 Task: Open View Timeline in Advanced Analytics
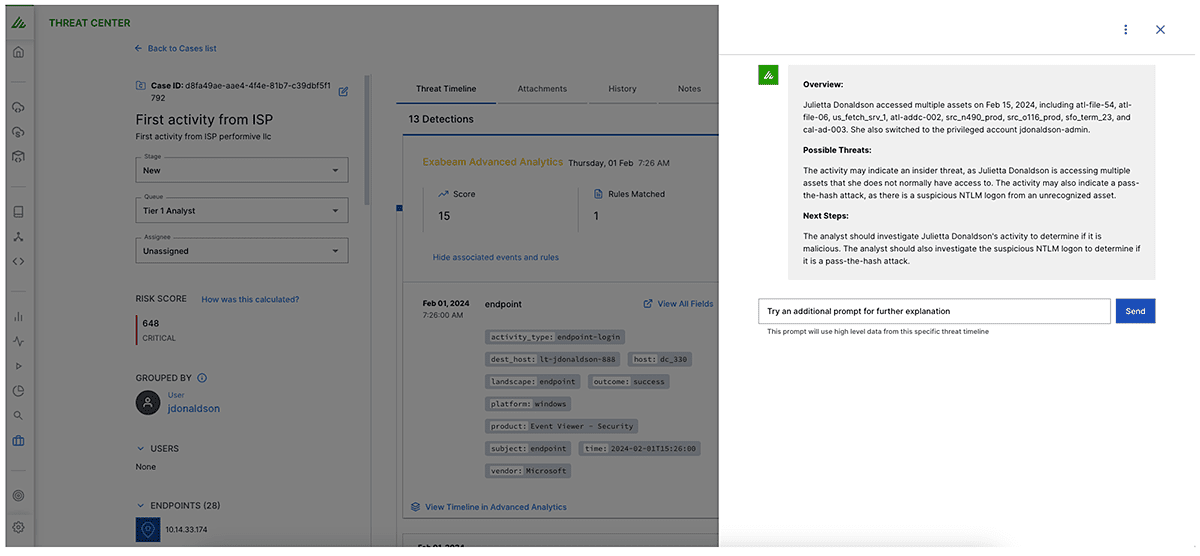pos(488,507)
